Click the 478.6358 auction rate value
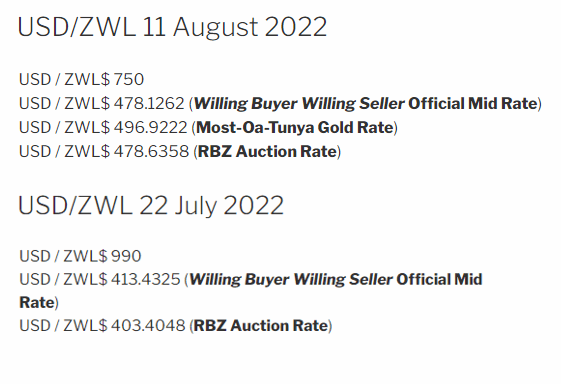This screenshot has width=561, height=384. [151, 151]
